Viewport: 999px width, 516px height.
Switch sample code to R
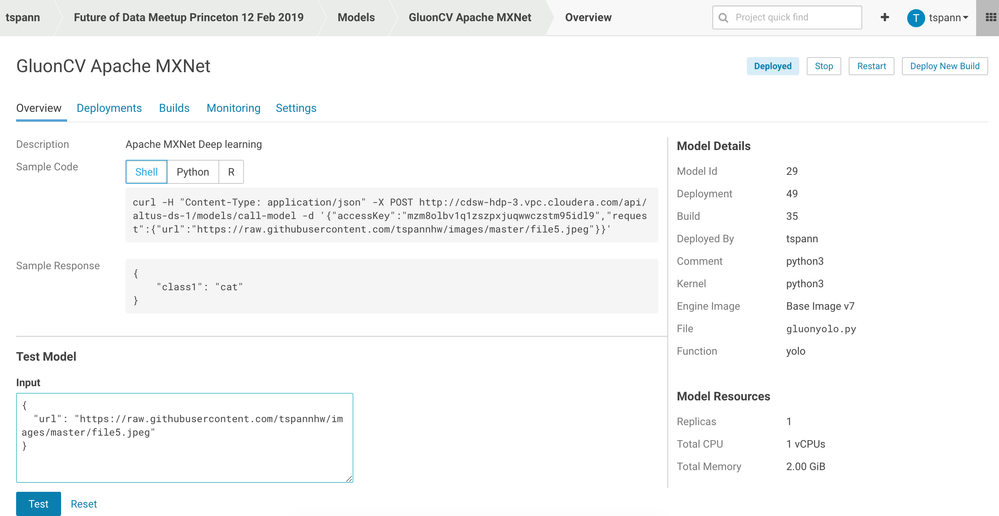tap(231, 172)
